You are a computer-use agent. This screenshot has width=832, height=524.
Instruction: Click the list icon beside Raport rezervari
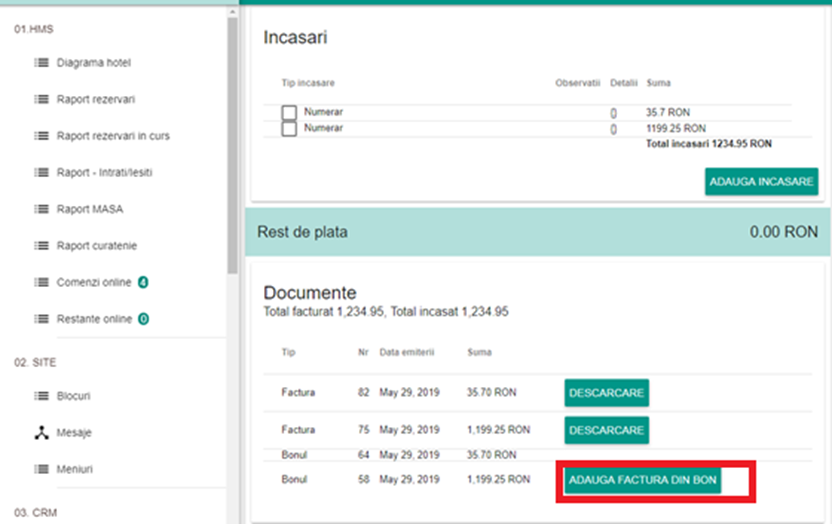pos(41,99)
